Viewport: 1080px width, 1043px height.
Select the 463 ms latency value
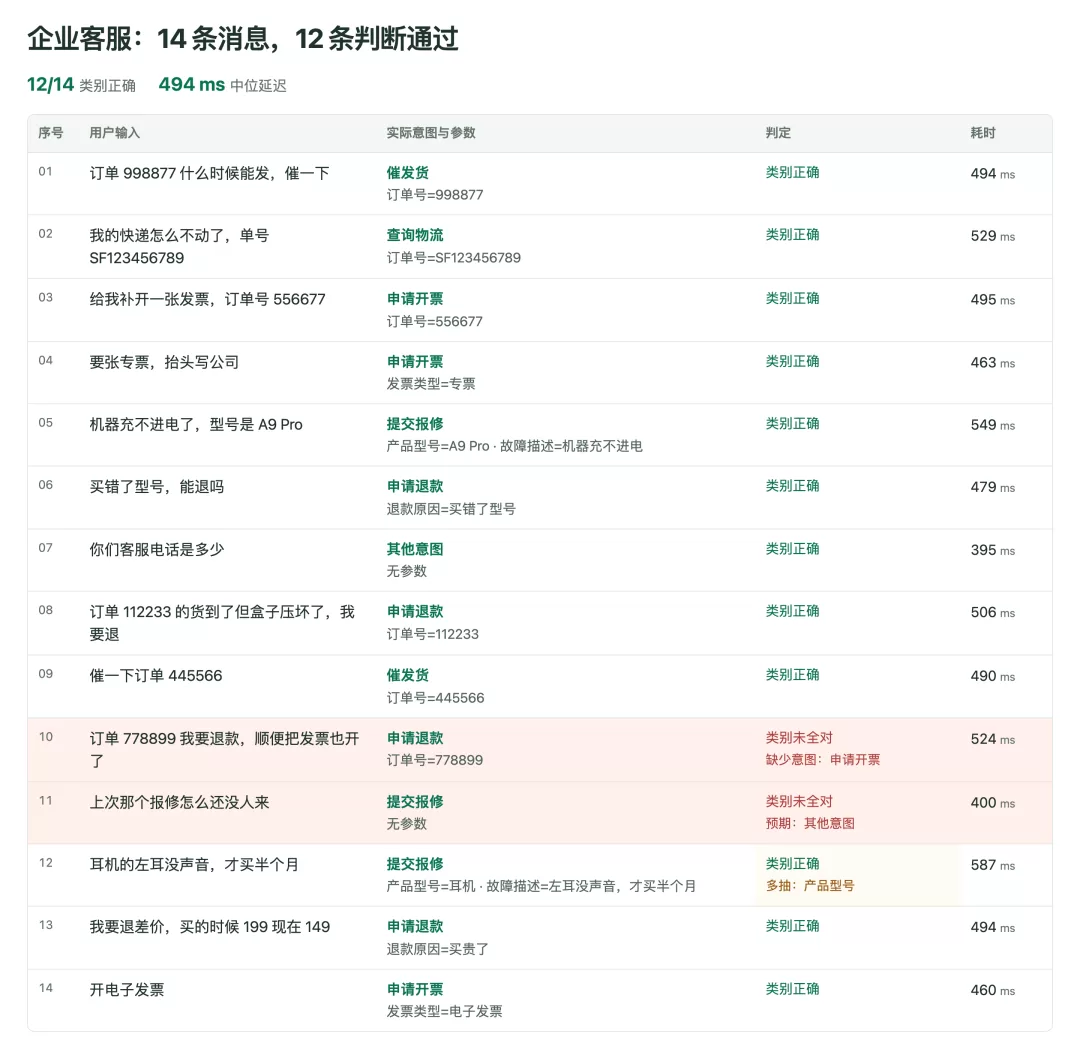tap(993, 363)
